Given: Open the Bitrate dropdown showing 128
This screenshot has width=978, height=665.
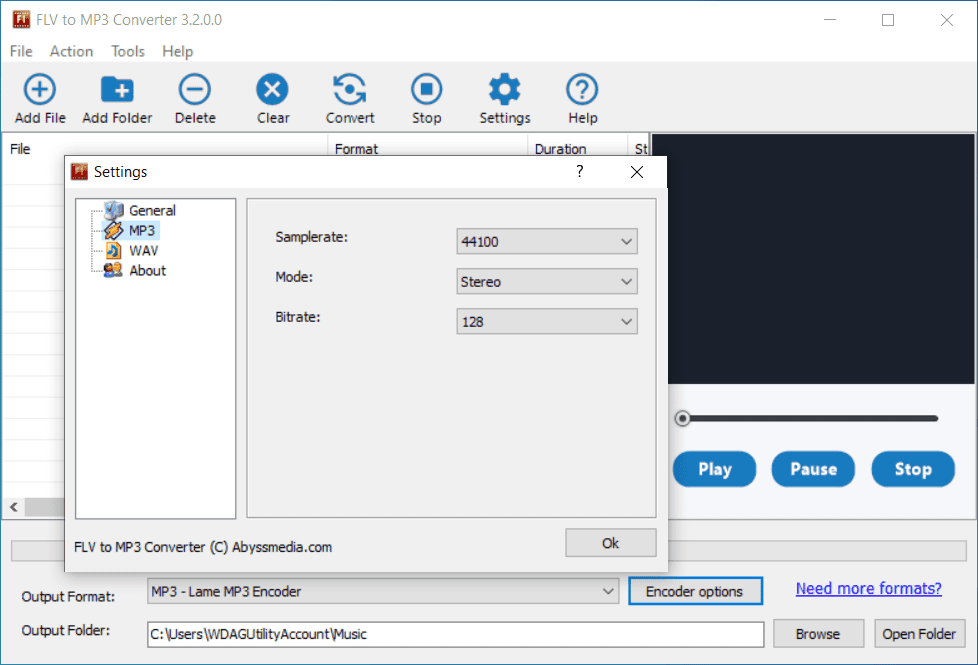Looking at the screenshot, I should (546, 321).
